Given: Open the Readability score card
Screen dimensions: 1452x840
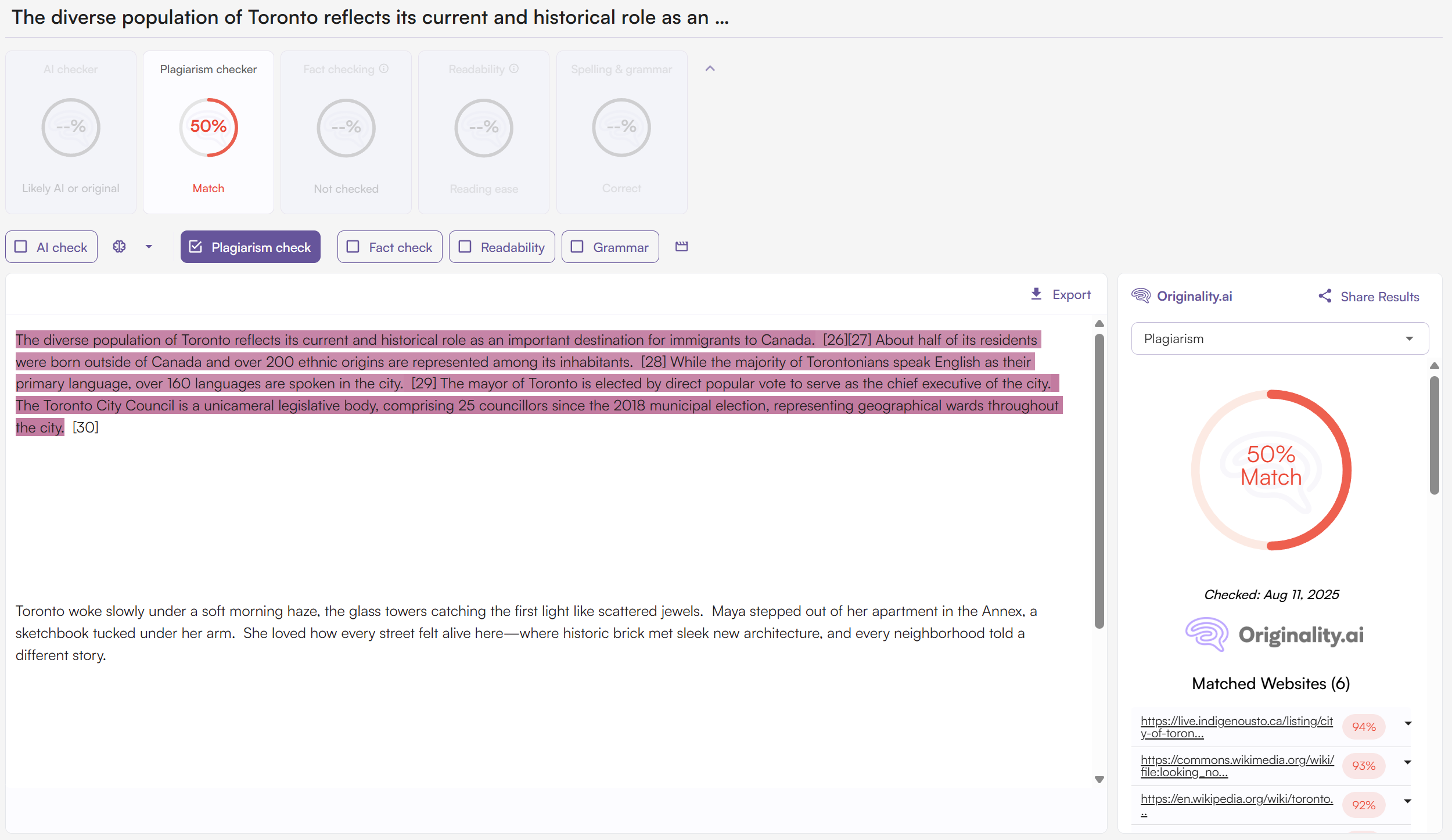Looking at the screenshot, I should (x=484, y=132).
